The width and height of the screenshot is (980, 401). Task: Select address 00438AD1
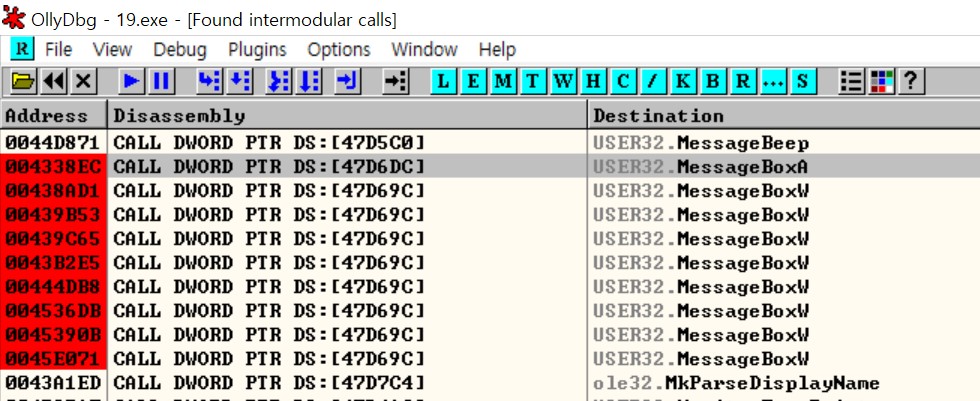(53, 191)
